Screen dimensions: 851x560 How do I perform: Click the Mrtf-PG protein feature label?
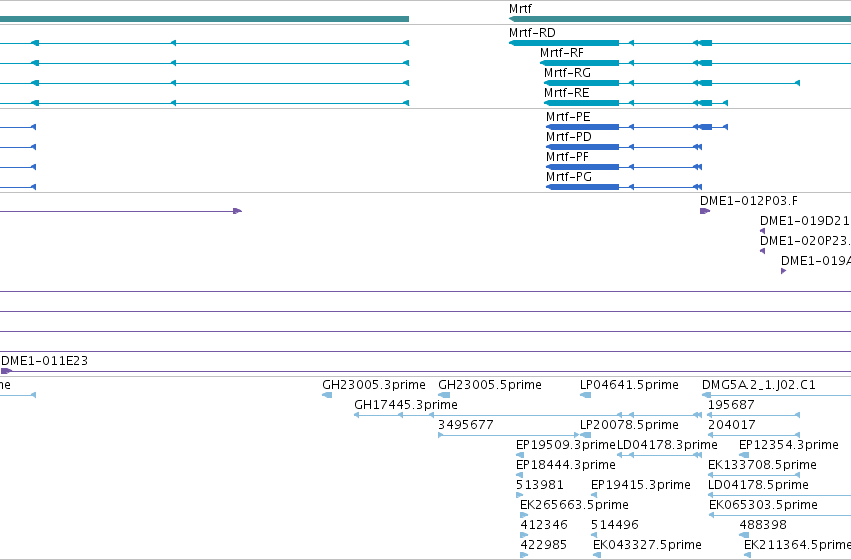[568, 177]
